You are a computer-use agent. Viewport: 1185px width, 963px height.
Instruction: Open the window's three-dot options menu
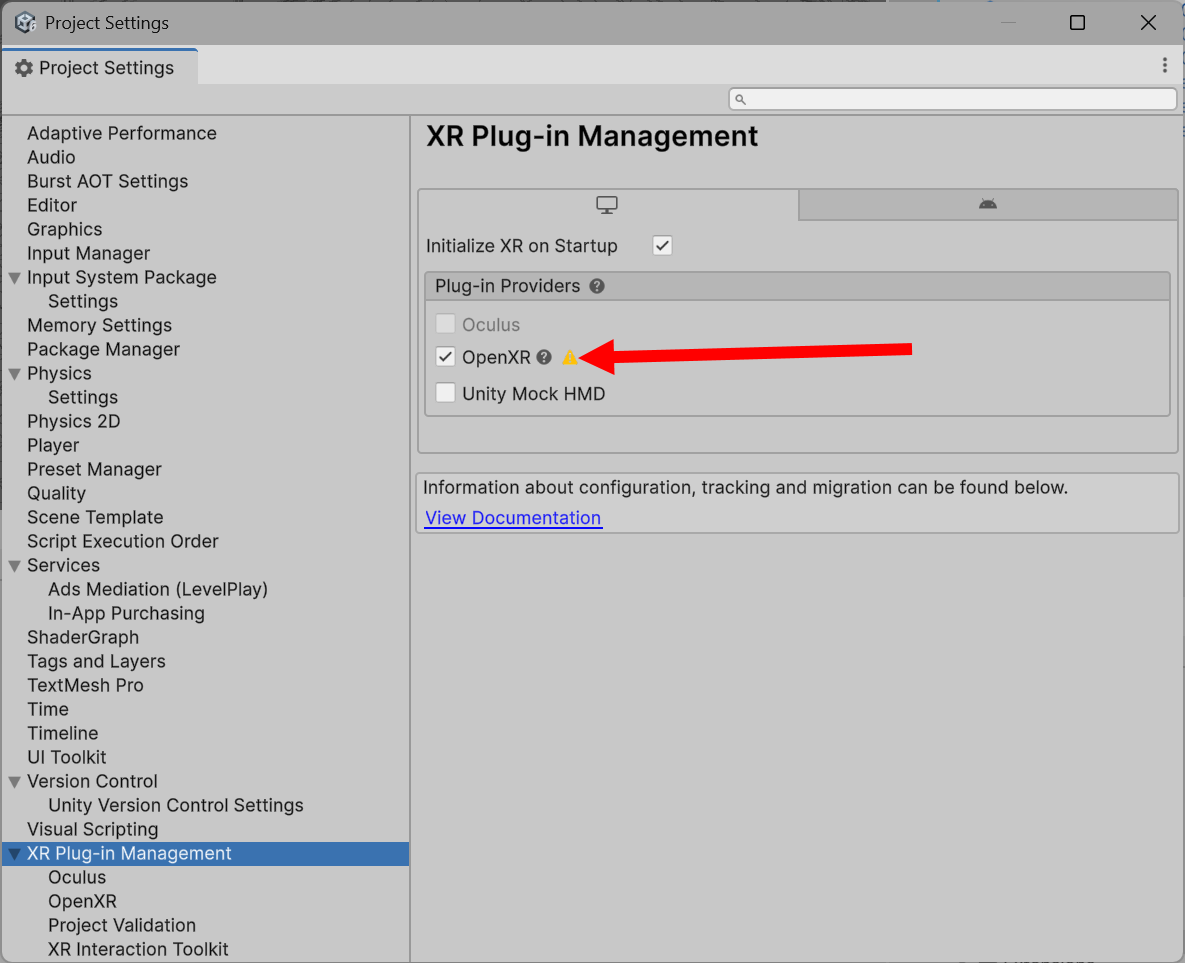click(1165, 66)
